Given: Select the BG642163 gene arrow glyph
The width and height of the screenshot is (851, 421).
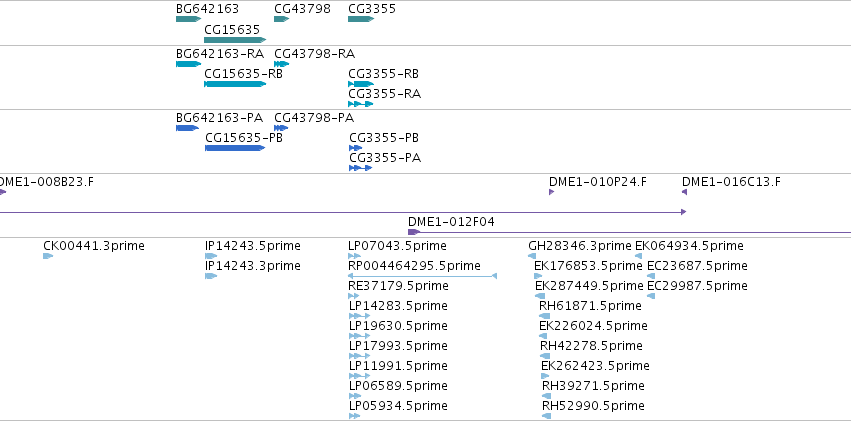Looking at the screenshot, I should pos(188,19).
